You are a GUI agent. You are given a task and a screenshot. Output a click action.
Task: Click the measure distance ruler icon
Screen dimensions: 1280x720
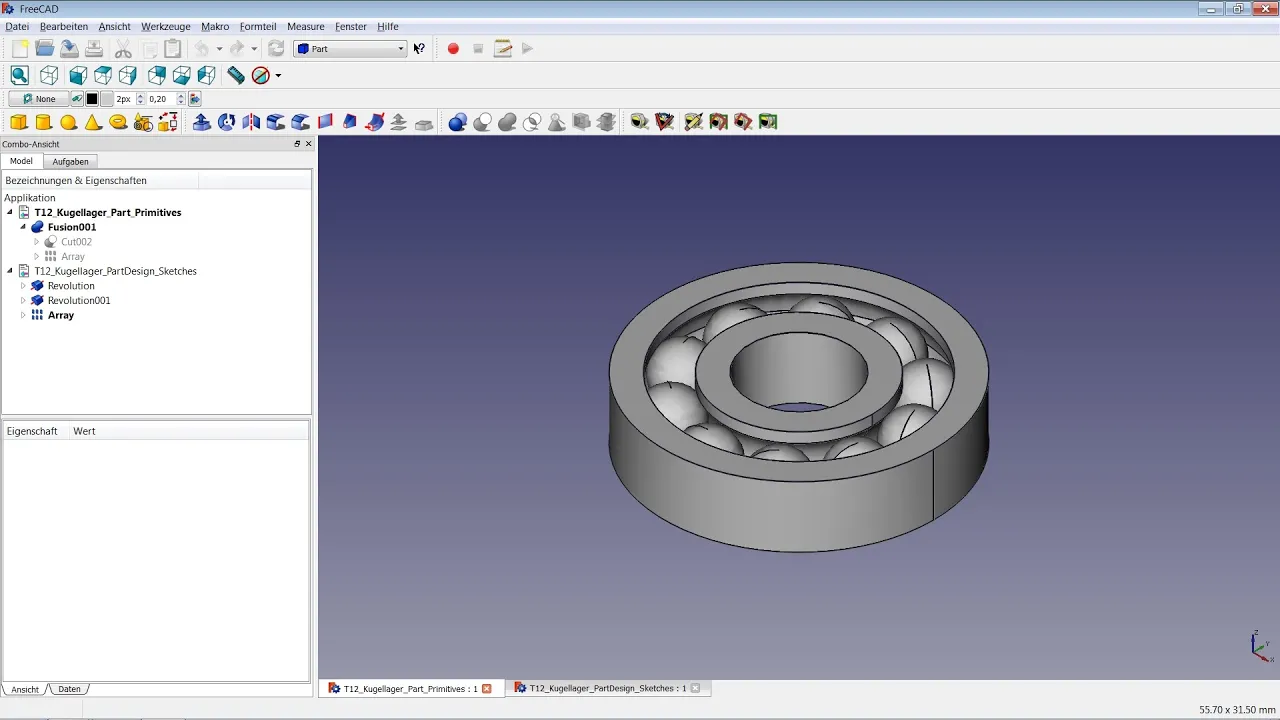tap(236, 75)
